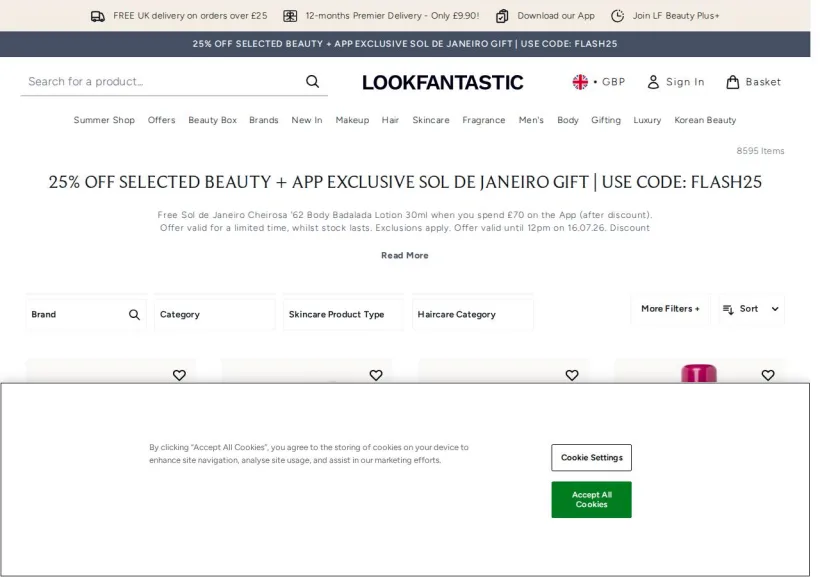Click the fourth product pink bottle thumbnail

[x=699, y=374]
